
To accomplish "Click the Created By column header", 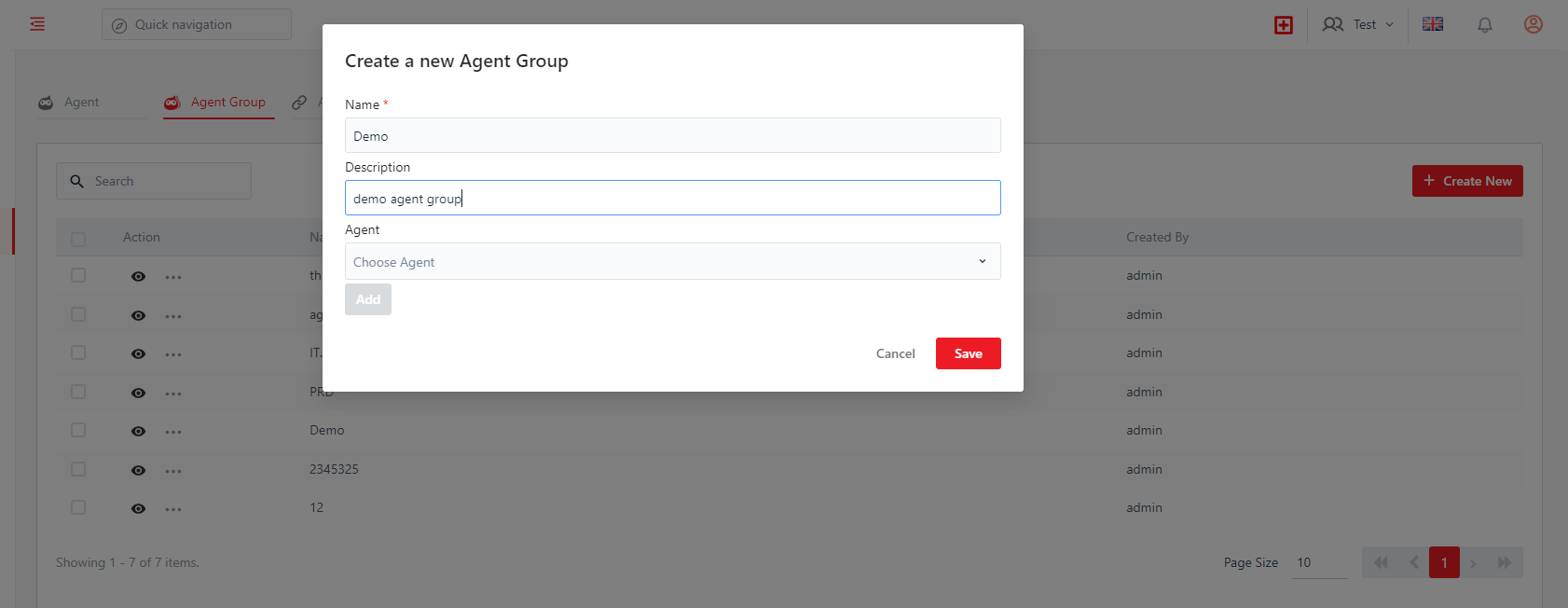I will click(1157, 237).
